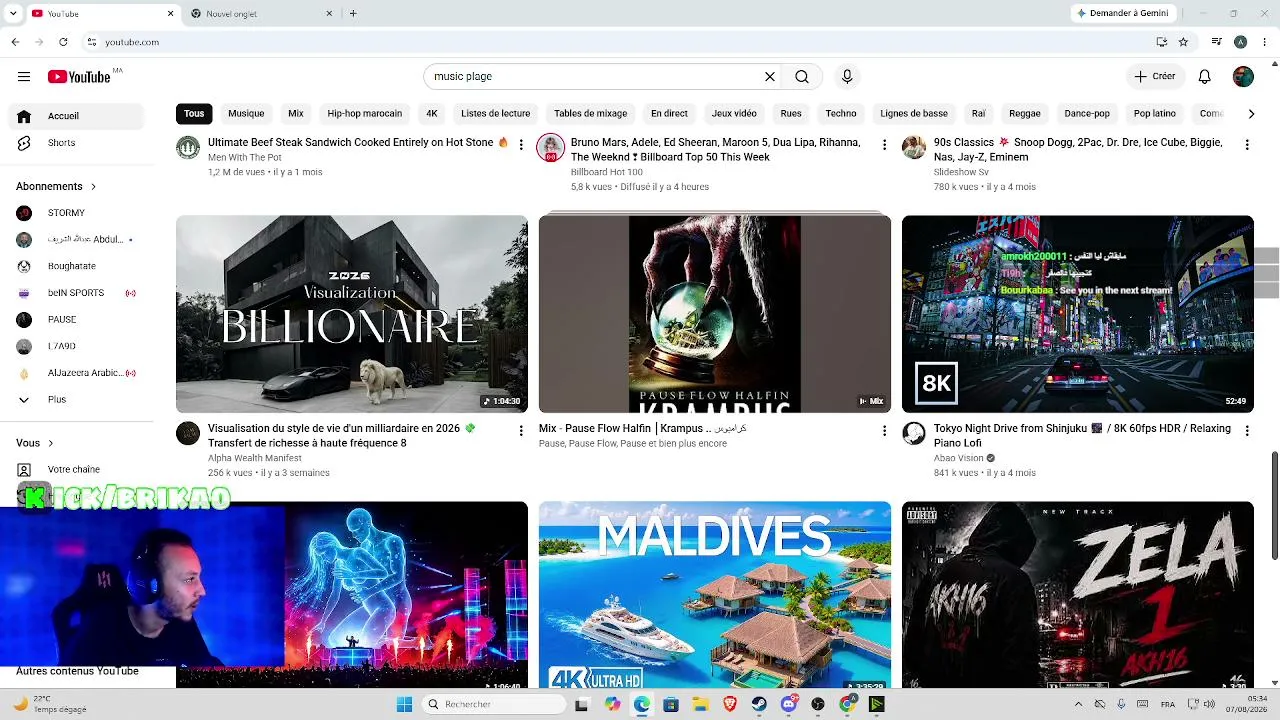This screenshot has height=720, width=1280.
Task: Open the Billboard Hot 100 channel avatar
Action: pos(551,148)
